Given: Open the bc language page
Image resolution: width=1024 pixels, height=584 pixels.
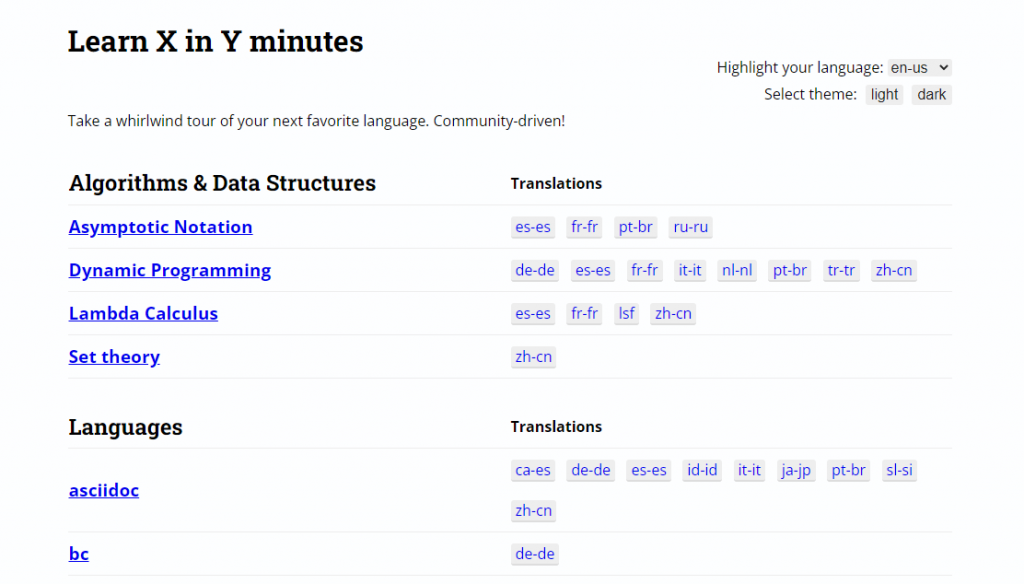Looking at the screenshot, I should pos(78,553).
